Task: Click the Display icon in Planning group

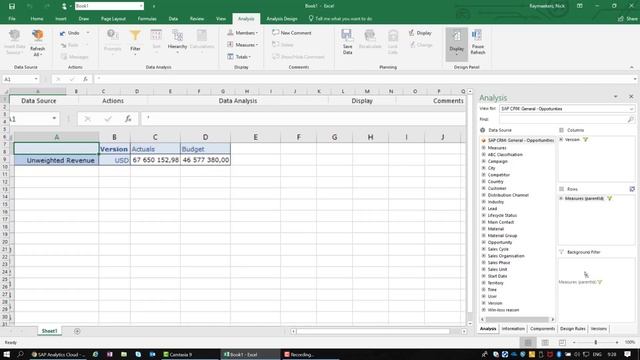Action: click(x=411, y=33)
